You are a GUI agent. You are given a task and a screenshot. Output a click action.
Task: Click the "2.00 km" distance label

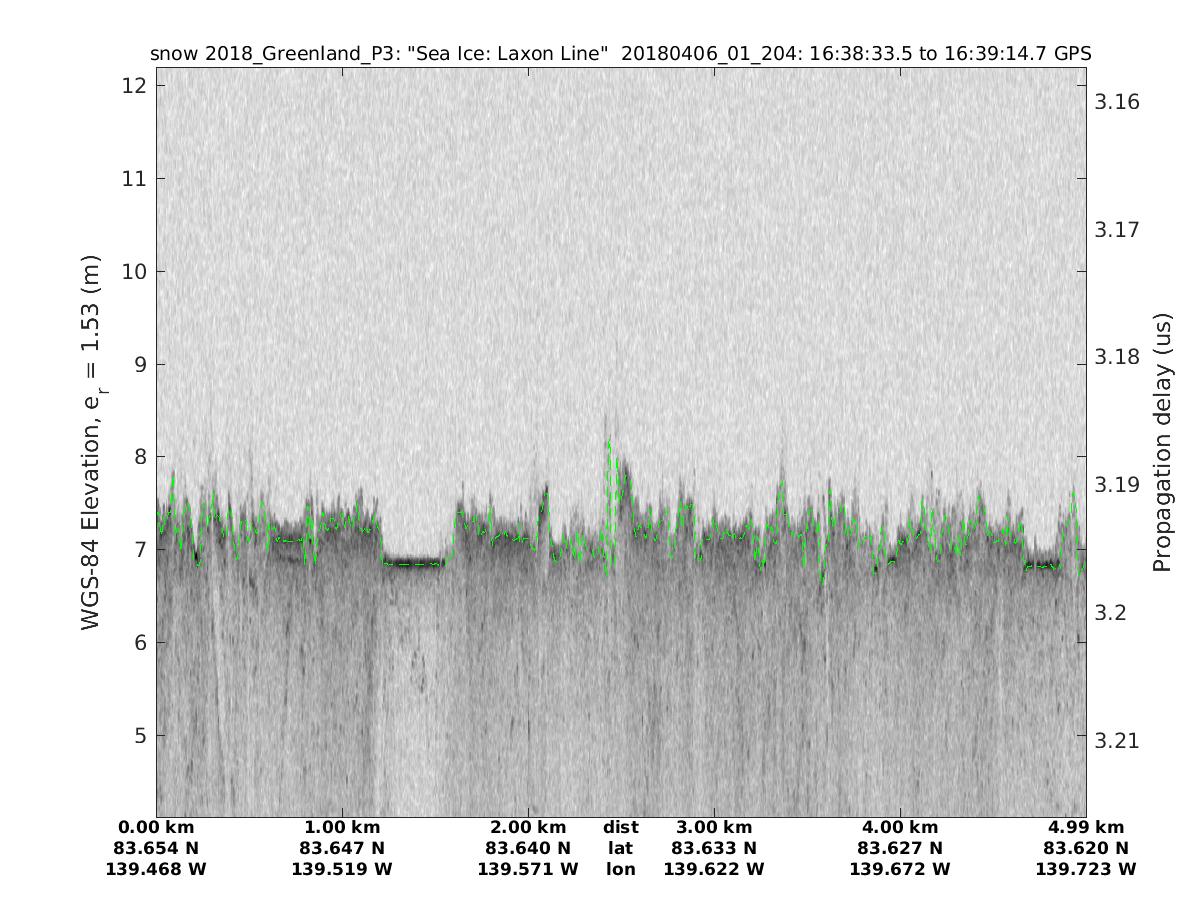528,828
